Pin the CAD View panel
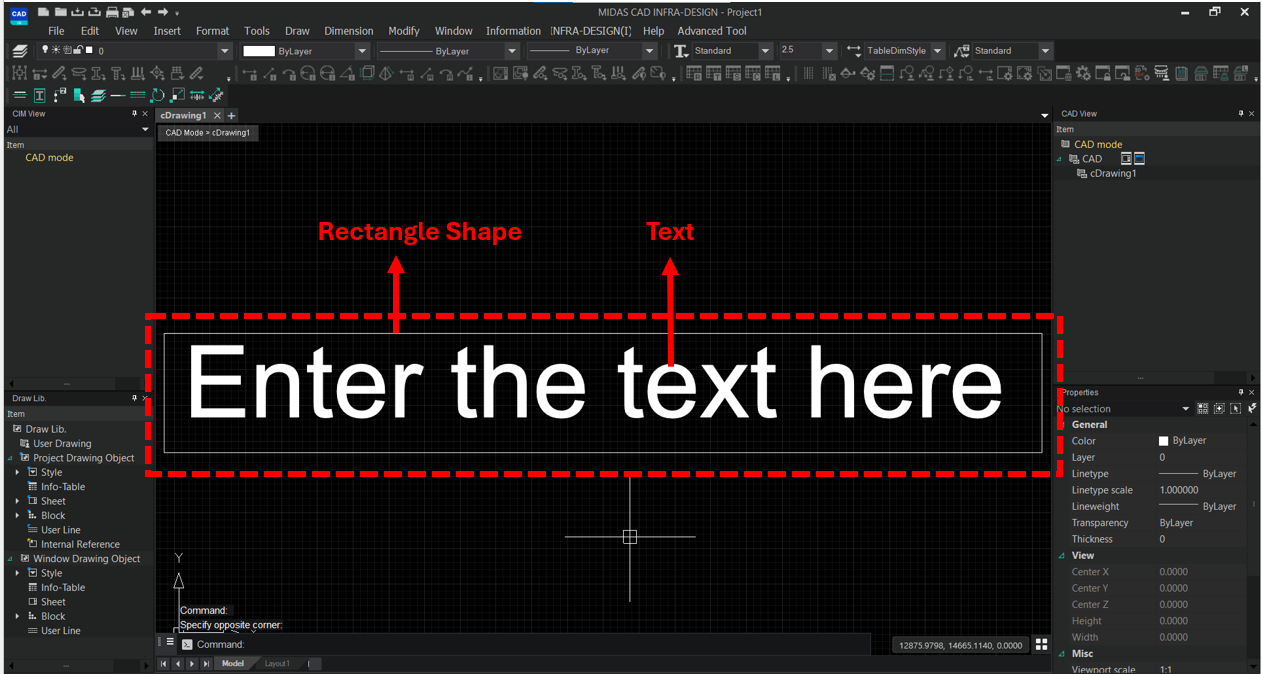1262x674 pixels. point(1241,114)
